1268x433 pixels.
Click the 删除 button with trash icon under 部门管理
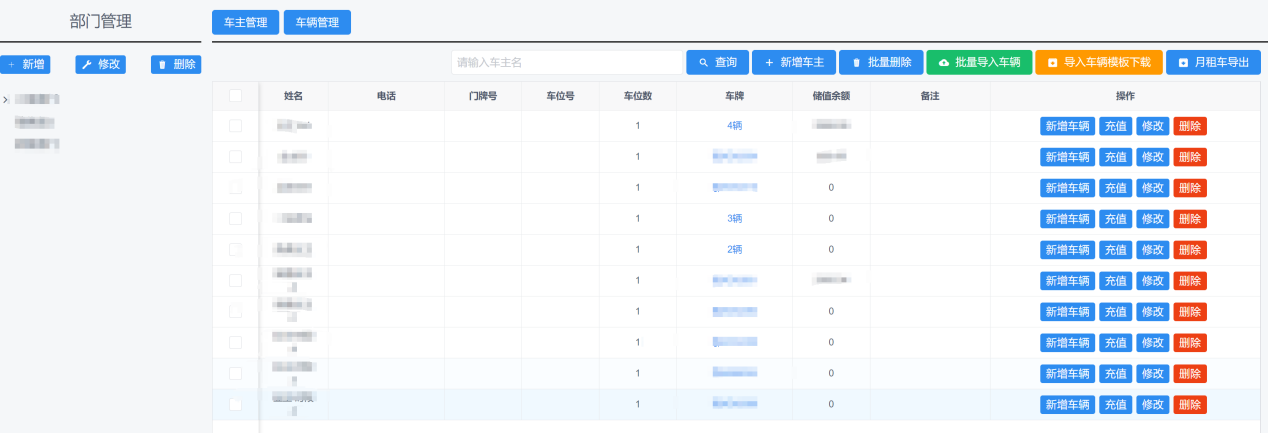(x=176, y=64)
